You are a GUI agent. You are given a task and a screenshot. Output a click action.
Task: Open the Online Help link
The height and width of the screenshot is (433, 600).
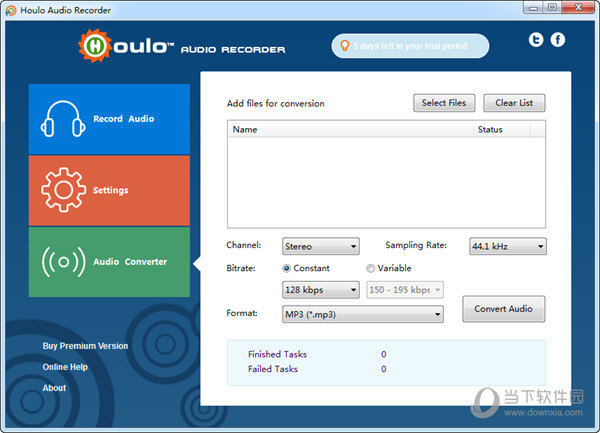(x=65, y=367)
